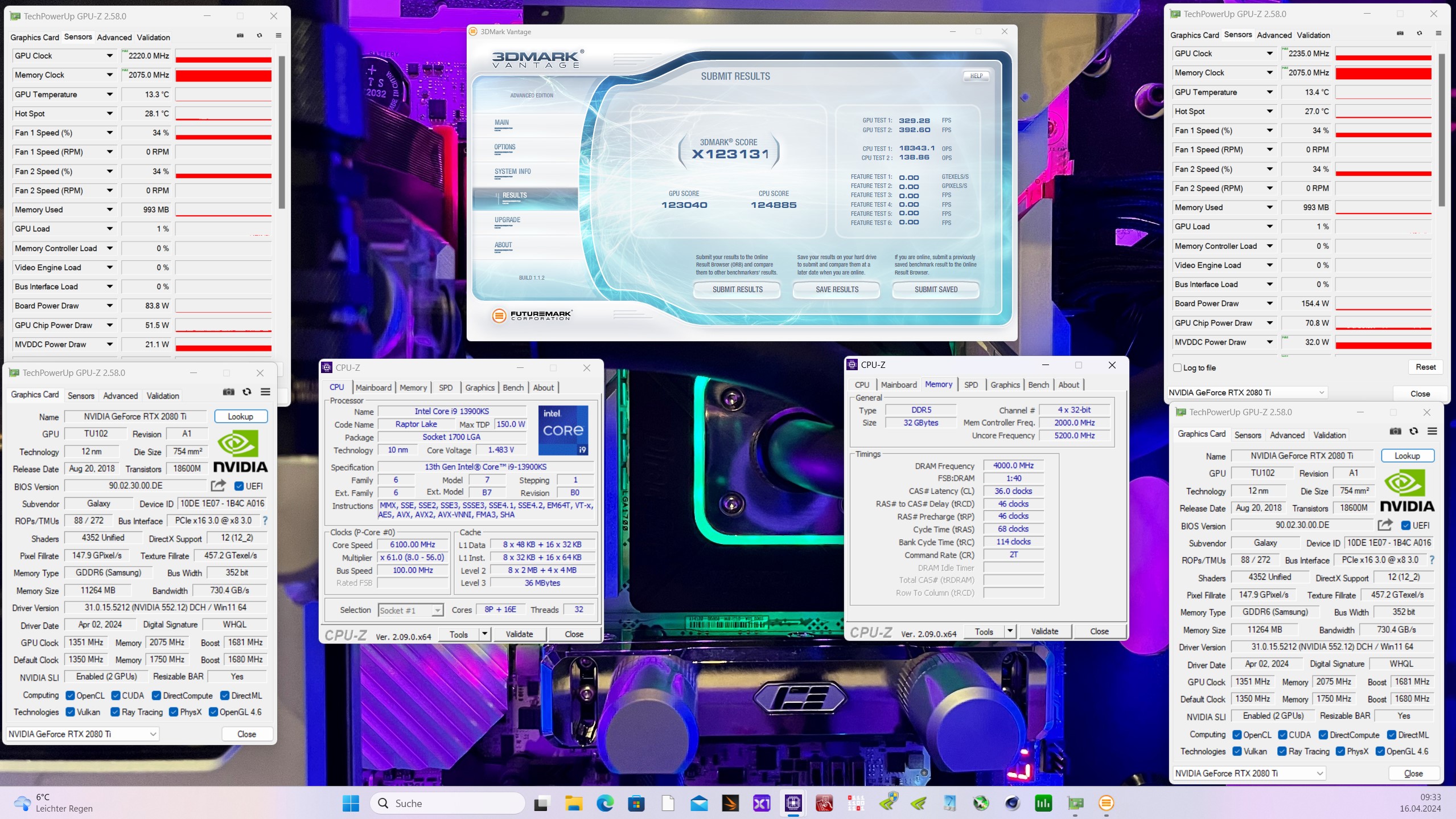Open File Explorer from the taskbar
1456x819 pixels.
(574, 803)
